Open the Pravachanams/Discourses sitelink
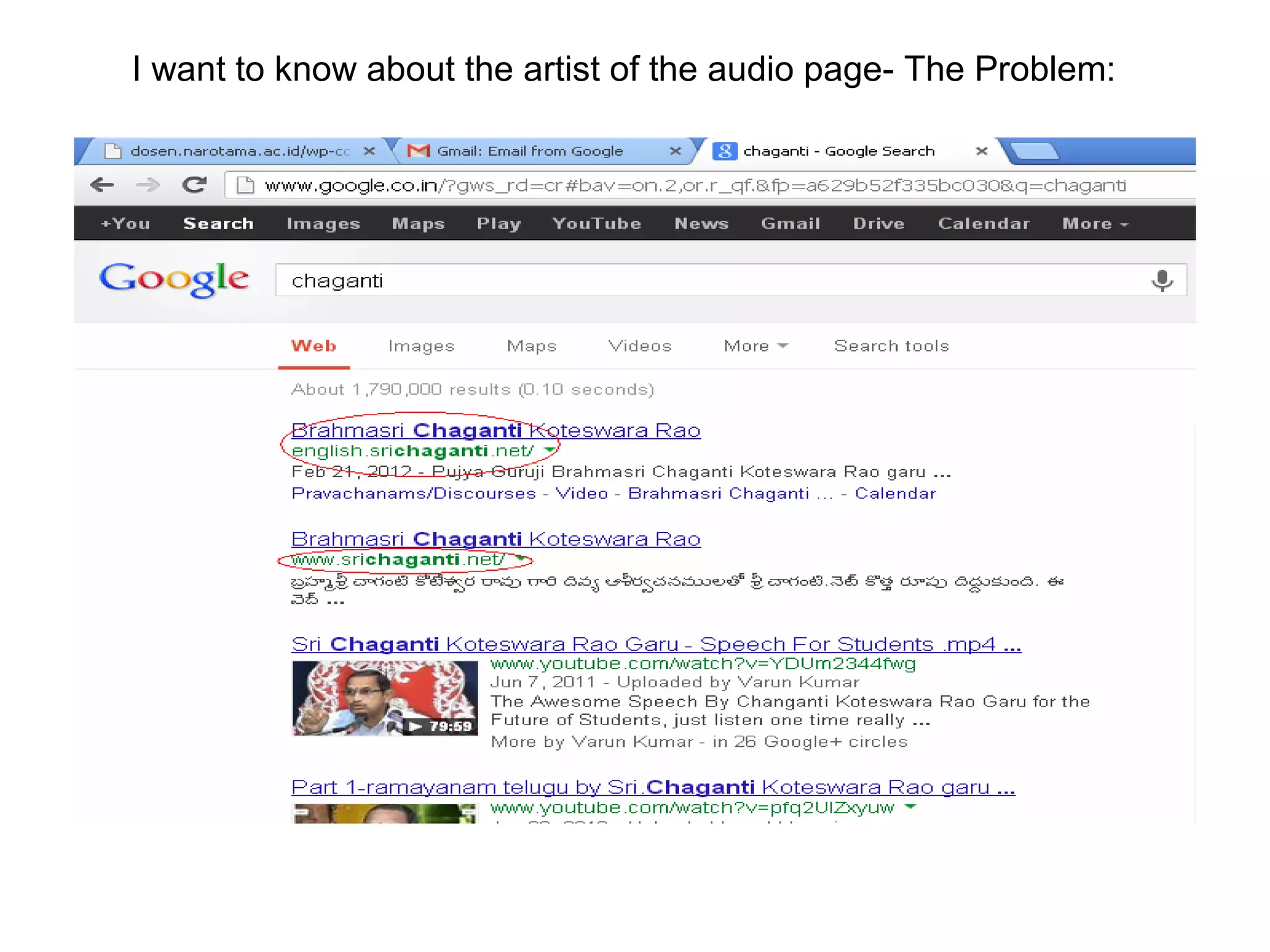1270x952 pixels. [x=414, y=493]
